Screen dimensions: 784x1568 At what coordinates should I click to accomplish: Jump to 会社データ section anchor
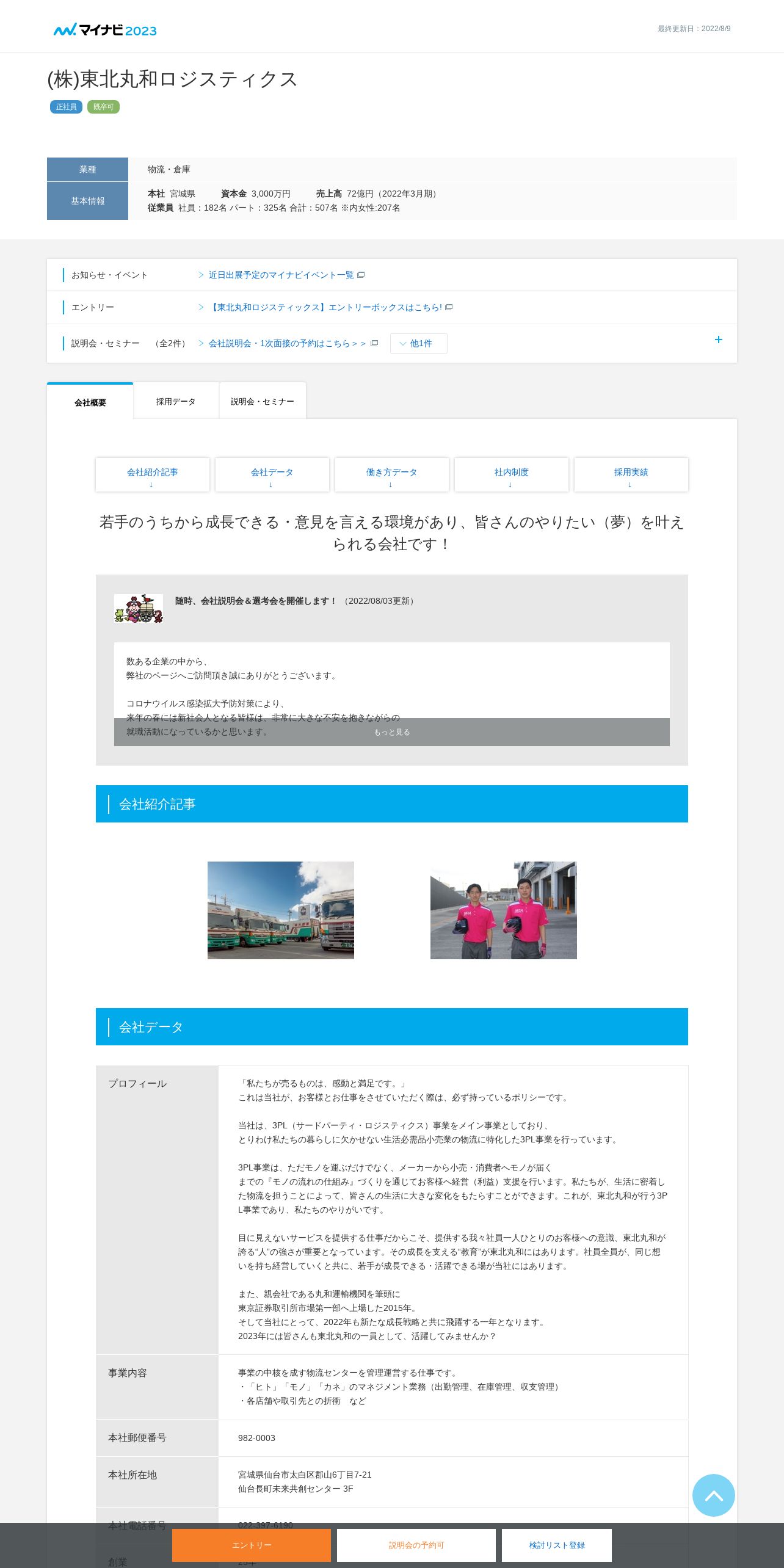tap(272, 475)
